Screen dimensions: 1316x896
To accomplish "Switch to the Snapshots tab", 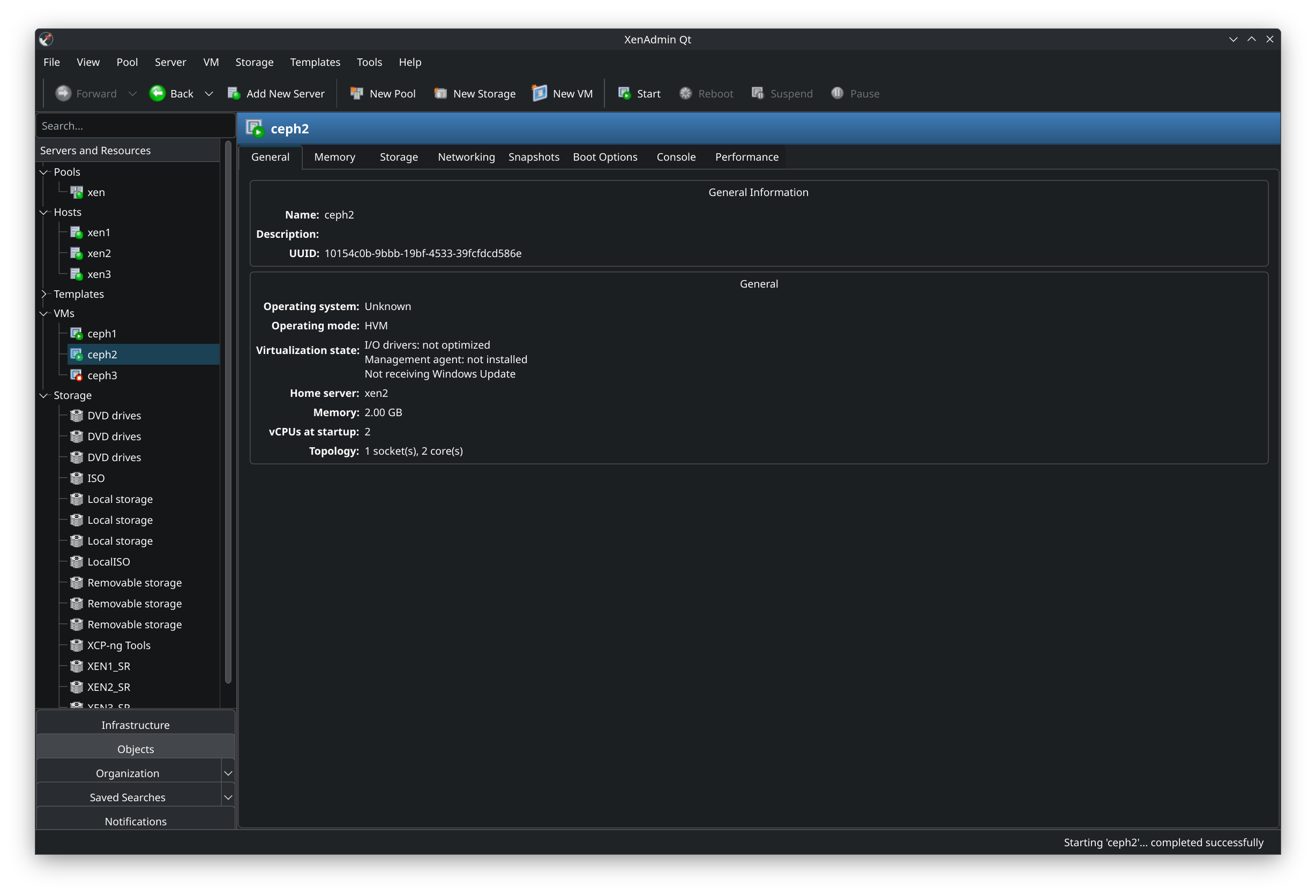I will click(534, 157).
